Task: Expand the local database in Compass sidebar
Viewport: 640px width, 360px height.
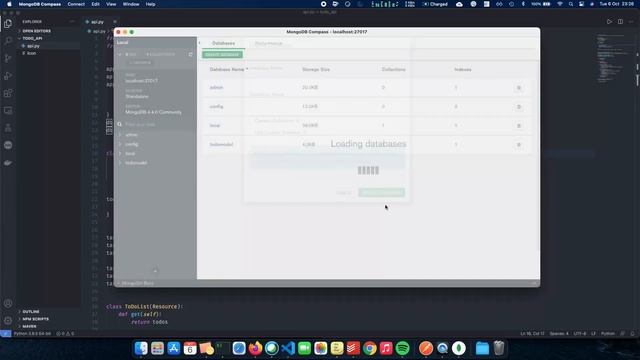Action: (120, 153)
